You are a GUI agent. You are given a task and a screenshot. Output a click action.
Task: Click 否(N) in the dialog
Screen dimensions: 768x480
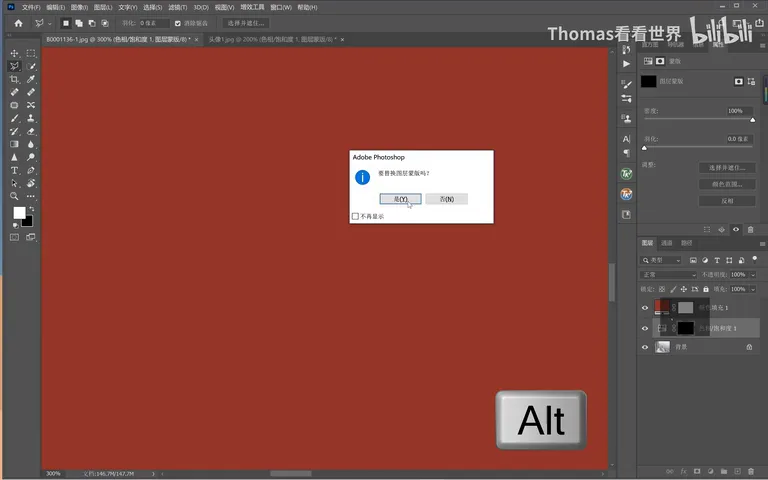tap(447, 199)
